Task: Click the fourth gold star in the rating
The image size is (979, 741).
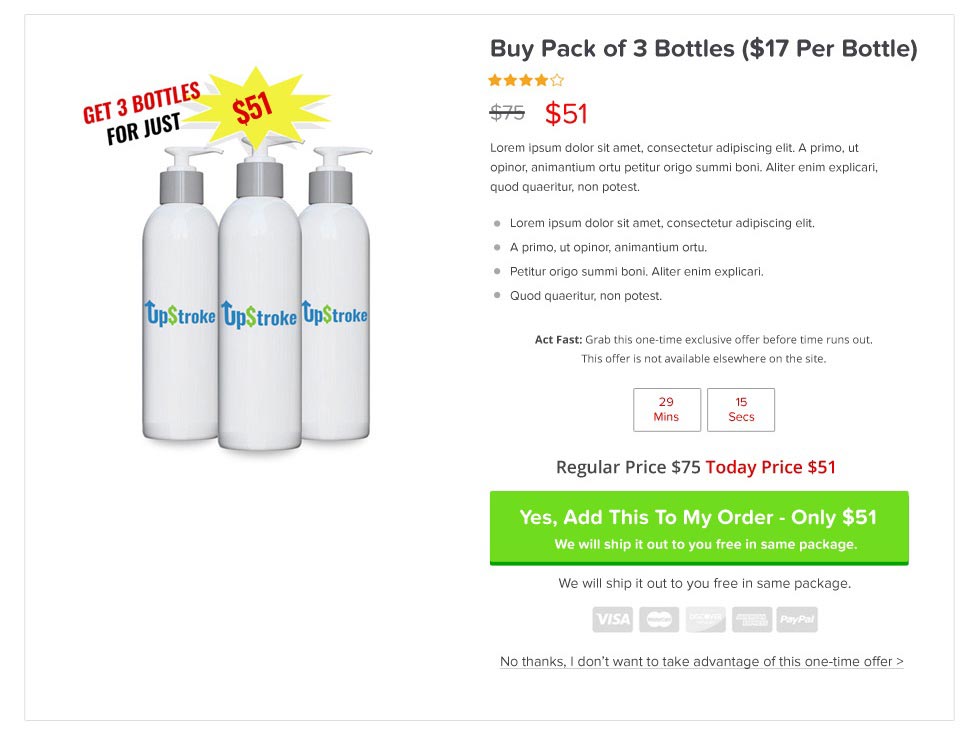Action: coord(541,79)
